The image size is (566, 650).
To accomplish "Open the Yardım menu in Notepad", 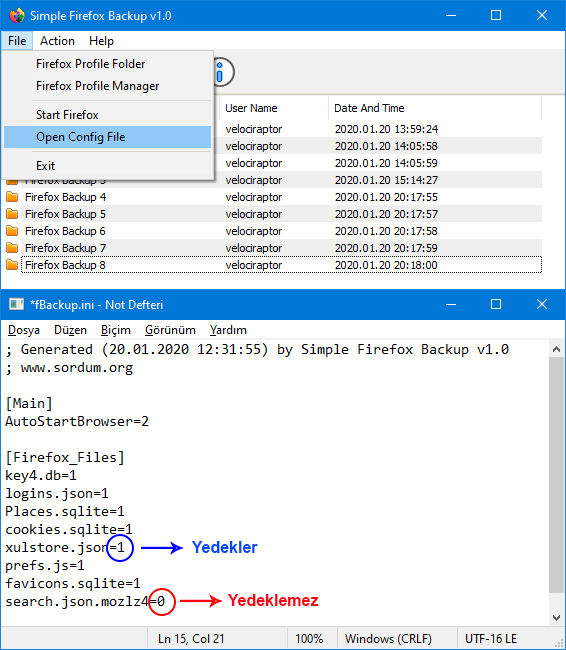I will [x=228, y=330].
